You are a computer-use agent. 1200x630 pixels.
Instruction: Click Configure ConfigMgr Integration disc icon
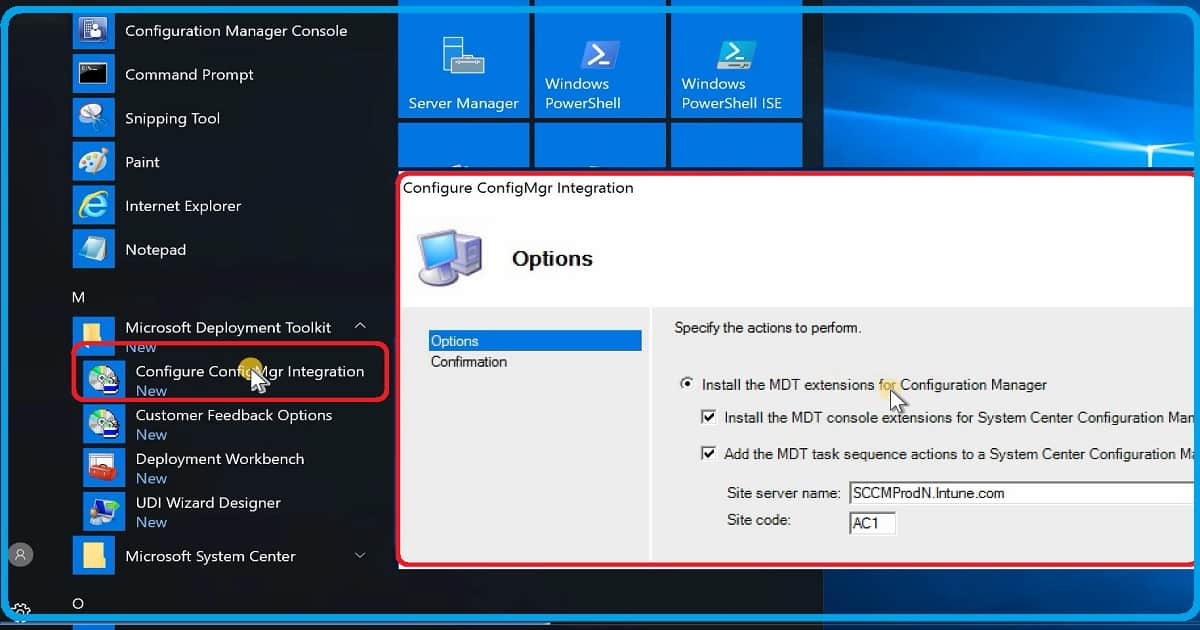104,380
